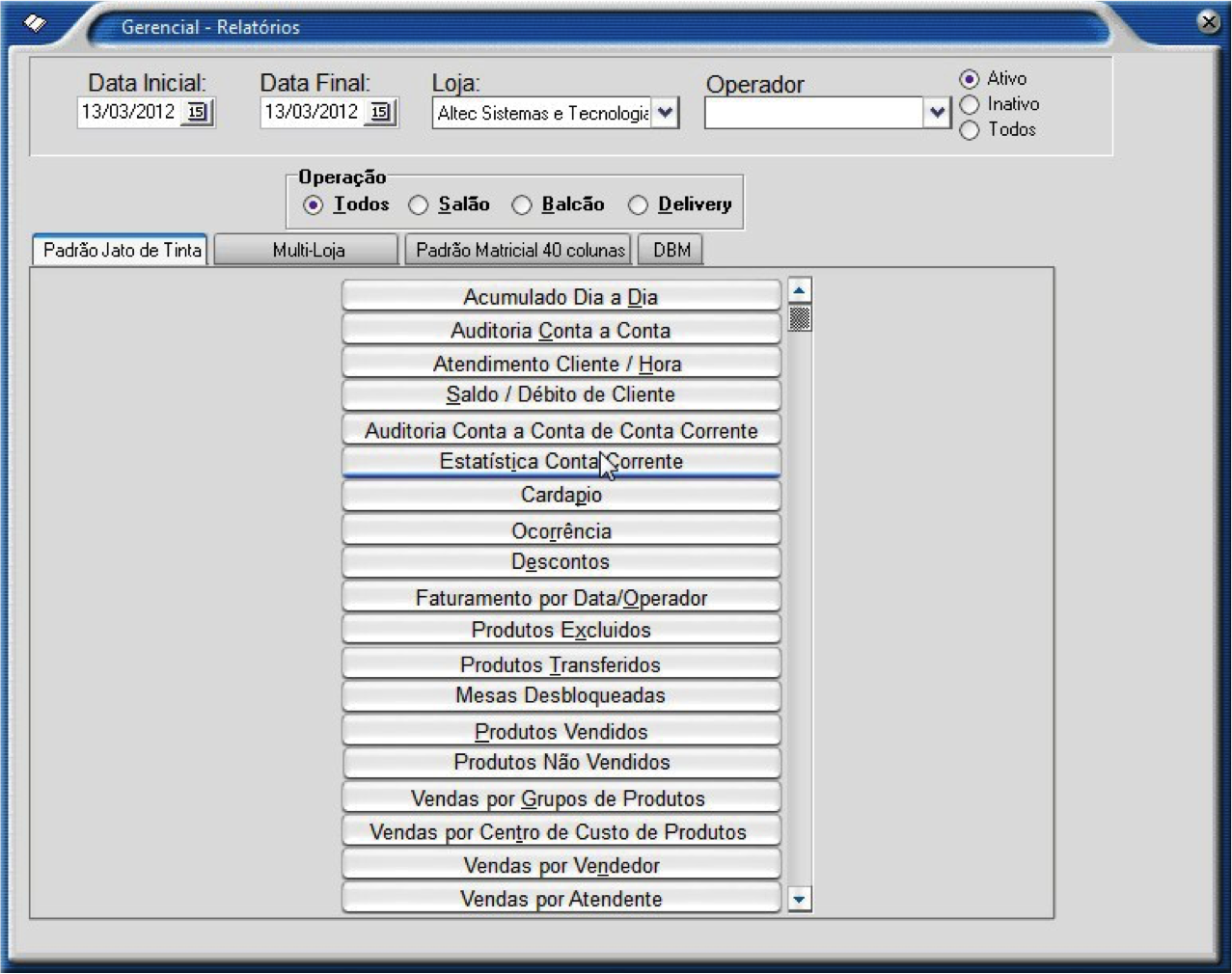Select the Balcão operation option

tap(522, 204)
